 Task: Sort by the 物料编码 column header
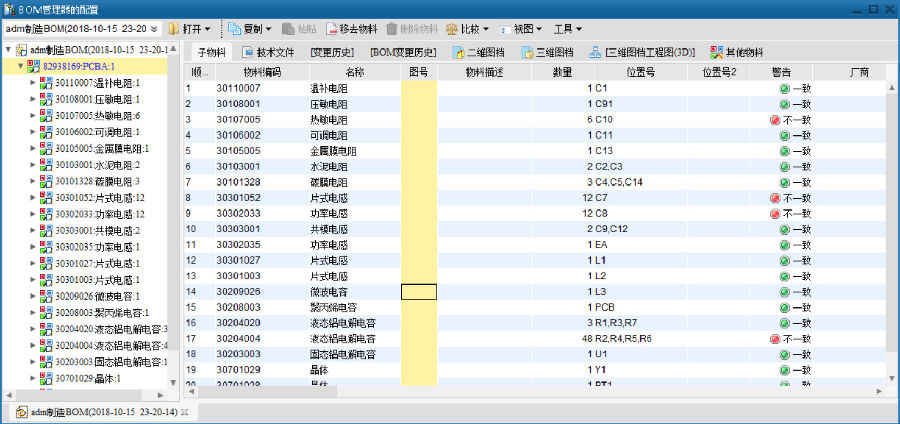pos(263,72)
